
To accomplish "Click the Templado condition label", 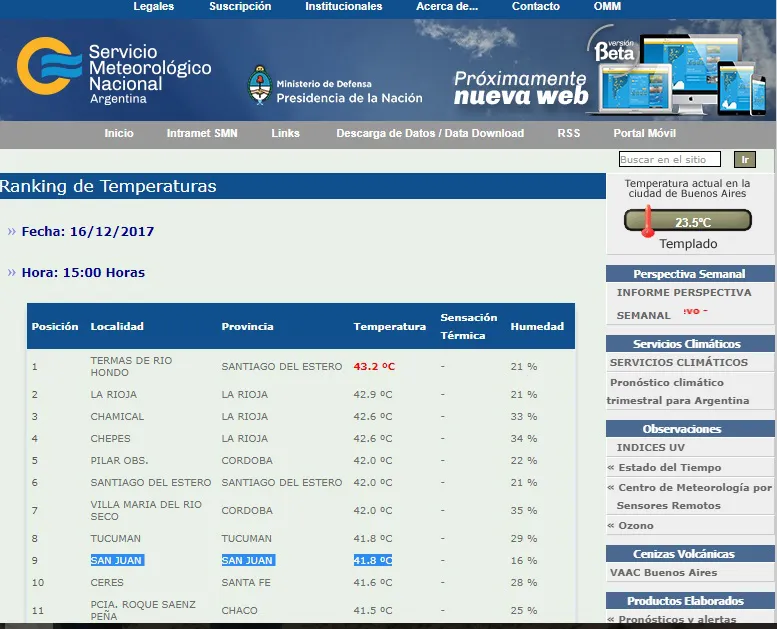I will [x=688, y=244].
